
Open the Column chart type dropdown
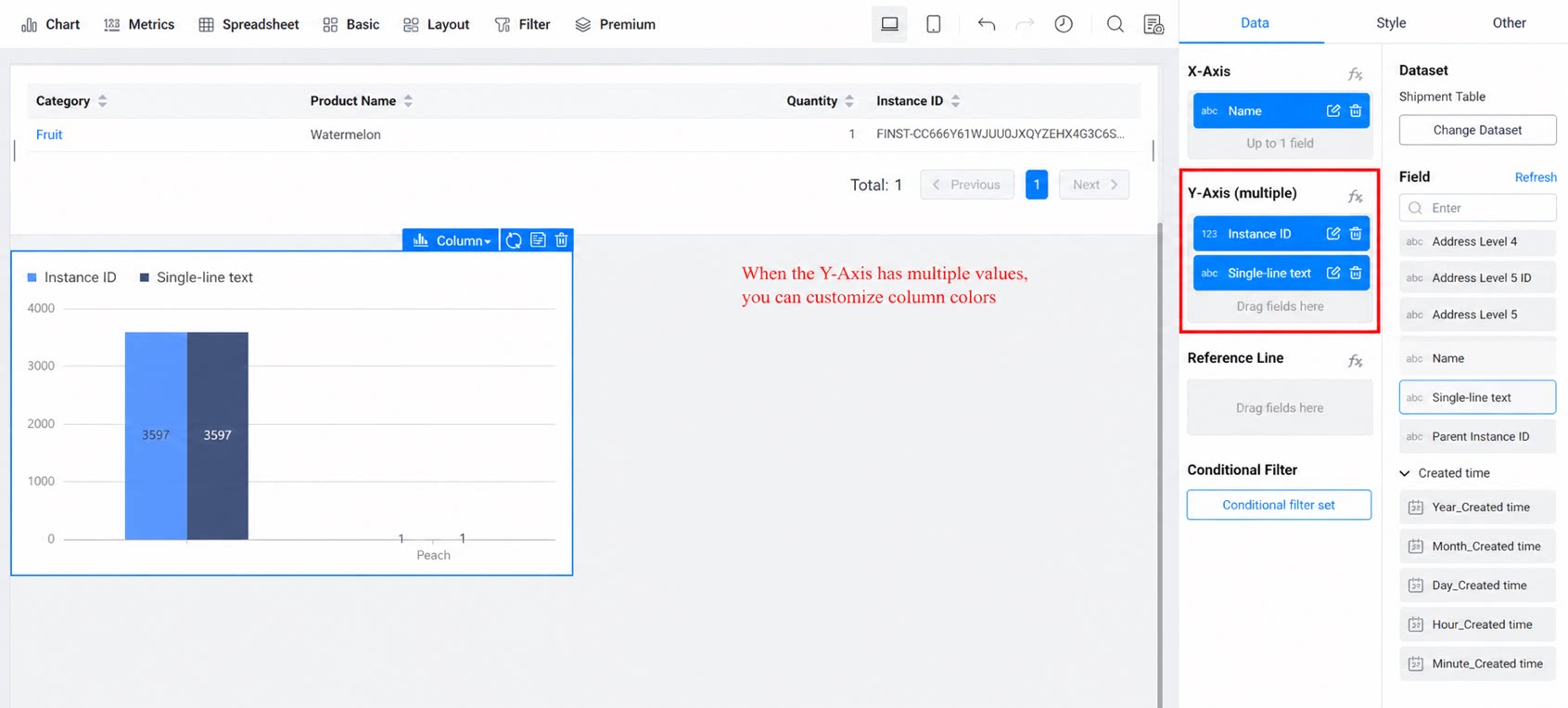point(451,240)
